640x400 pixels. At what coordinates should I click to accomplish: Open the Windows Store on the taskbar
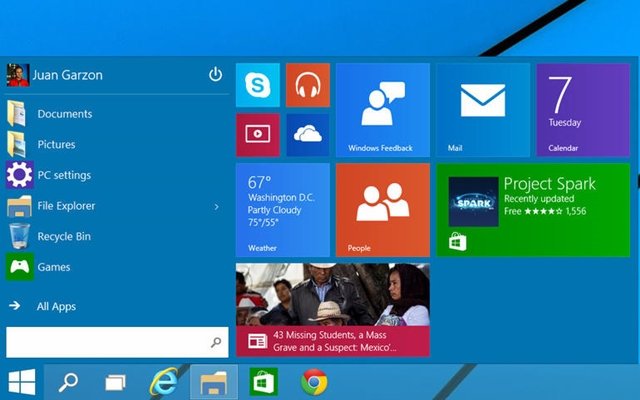pos(264,382)
